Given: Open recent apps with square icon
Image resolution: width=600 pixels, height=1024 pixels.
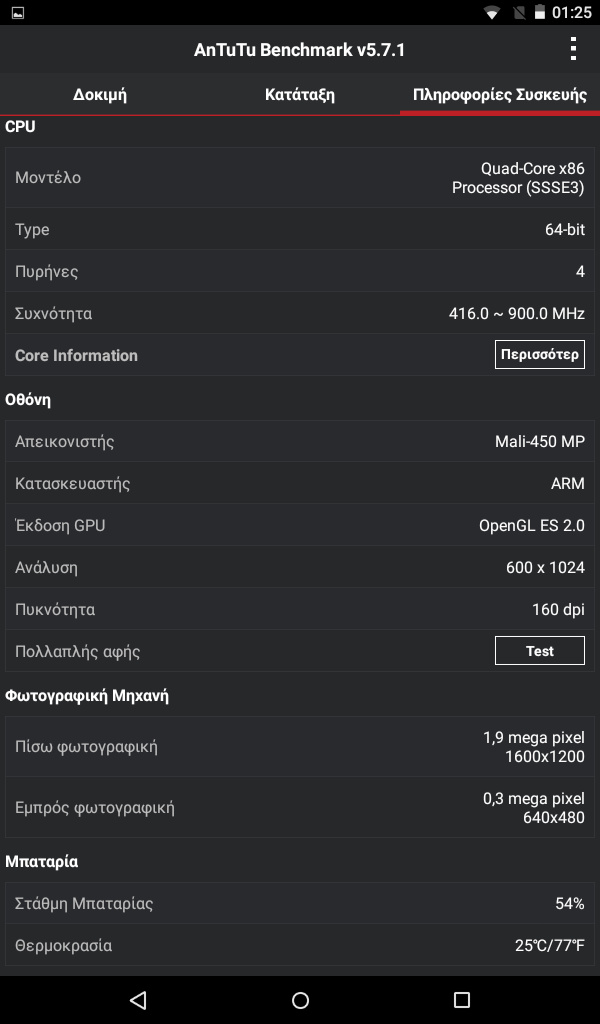Looking at the screenshot, I should tap(462, 1000).
